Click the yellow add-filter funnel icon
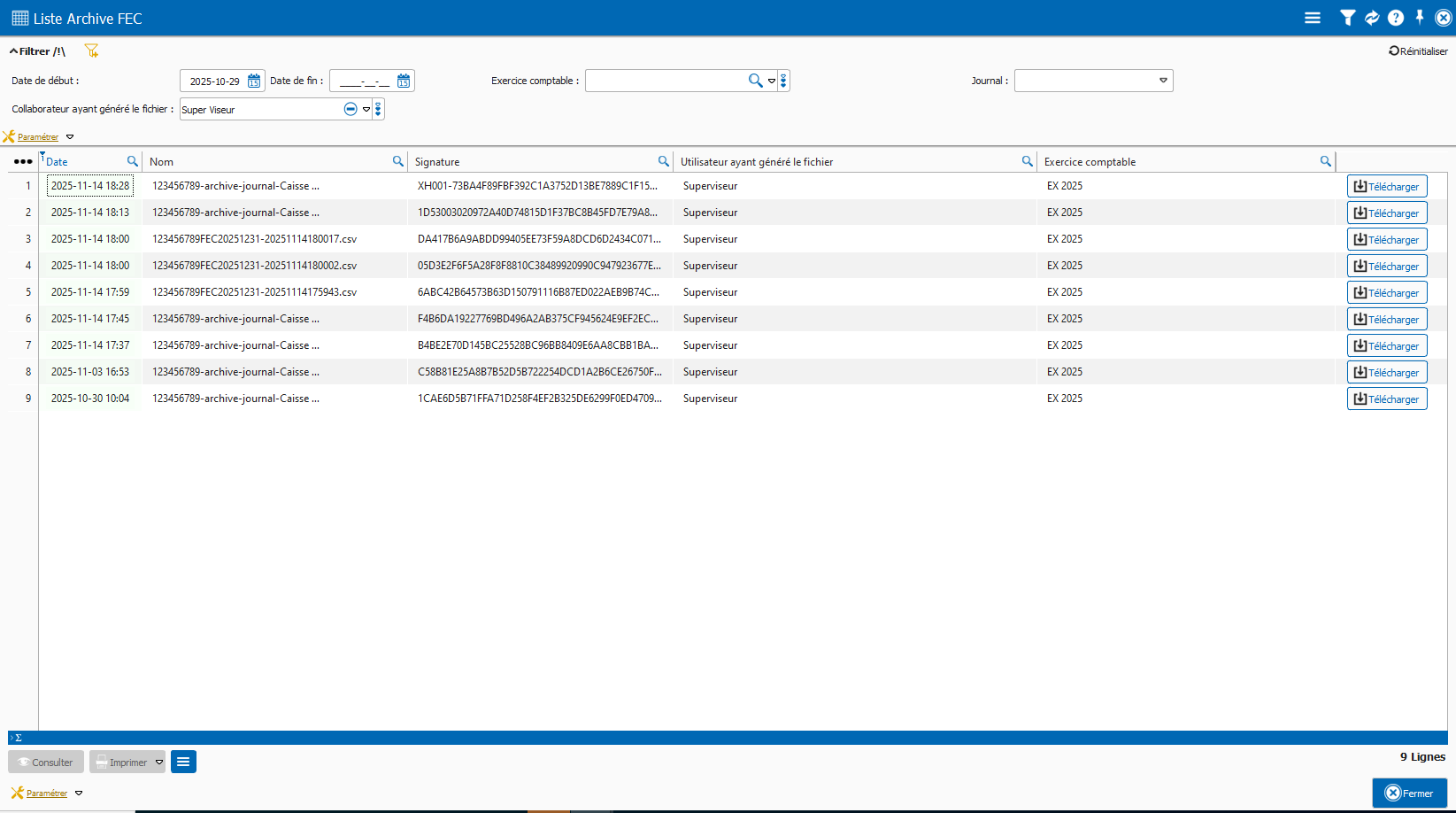This screenshot has height=813, width=1456. [x=91, y=51]
